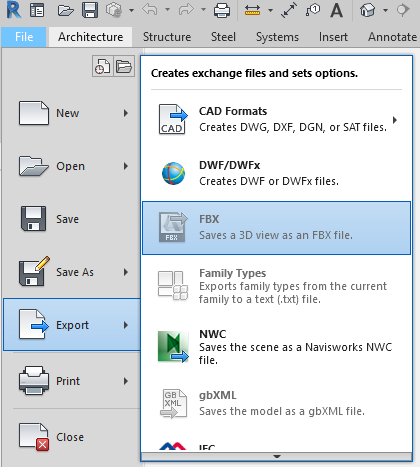Click the Redo arrow icon
The height and width of the screenshot is (467, 420).
pos(186,10)
